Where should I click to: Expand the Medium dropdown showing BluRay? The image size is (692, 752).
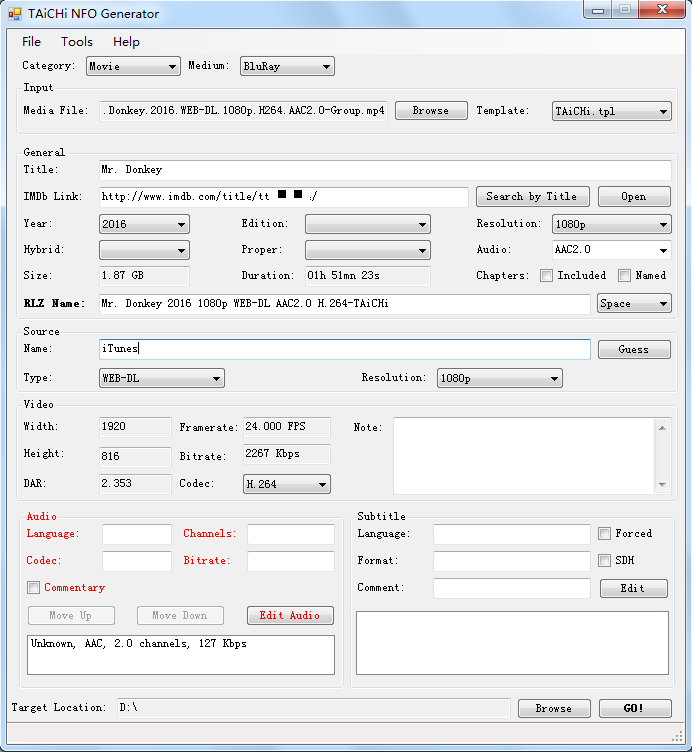pyautogui.click(x=287, y=66)
